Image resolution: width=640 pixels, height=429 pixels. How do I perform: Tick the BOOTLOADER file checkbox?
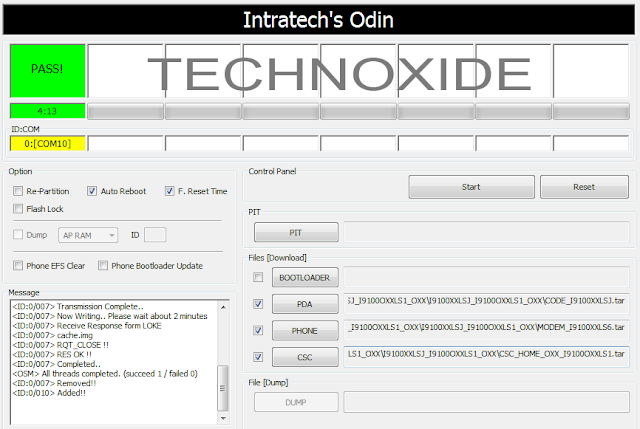[258, 278]
